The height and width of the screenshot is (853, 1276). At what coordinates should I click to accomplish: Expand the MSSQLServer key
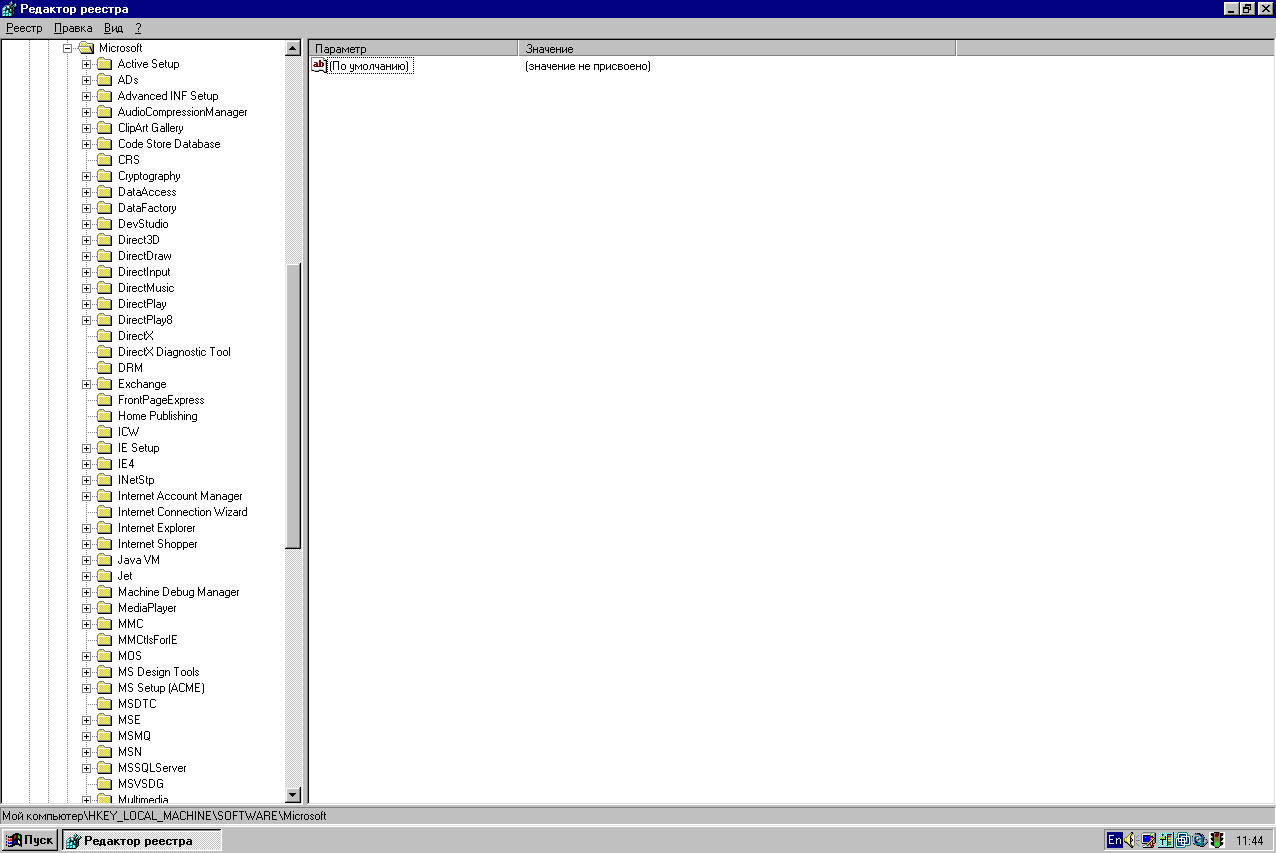coord(87,768)
